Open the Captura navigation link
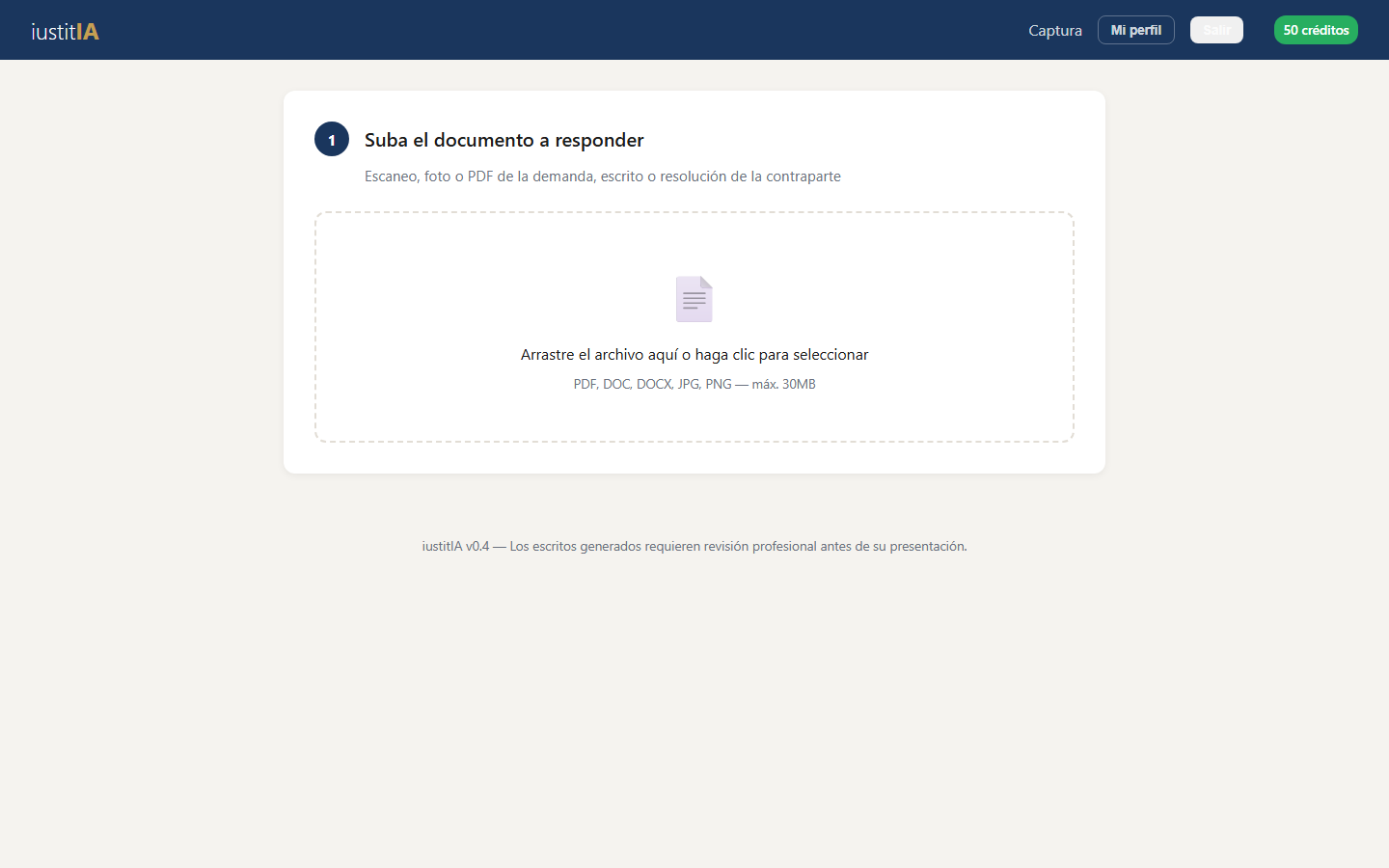Image resolution: width=1389 pixels, height=868 pixels. (1055, 30)
